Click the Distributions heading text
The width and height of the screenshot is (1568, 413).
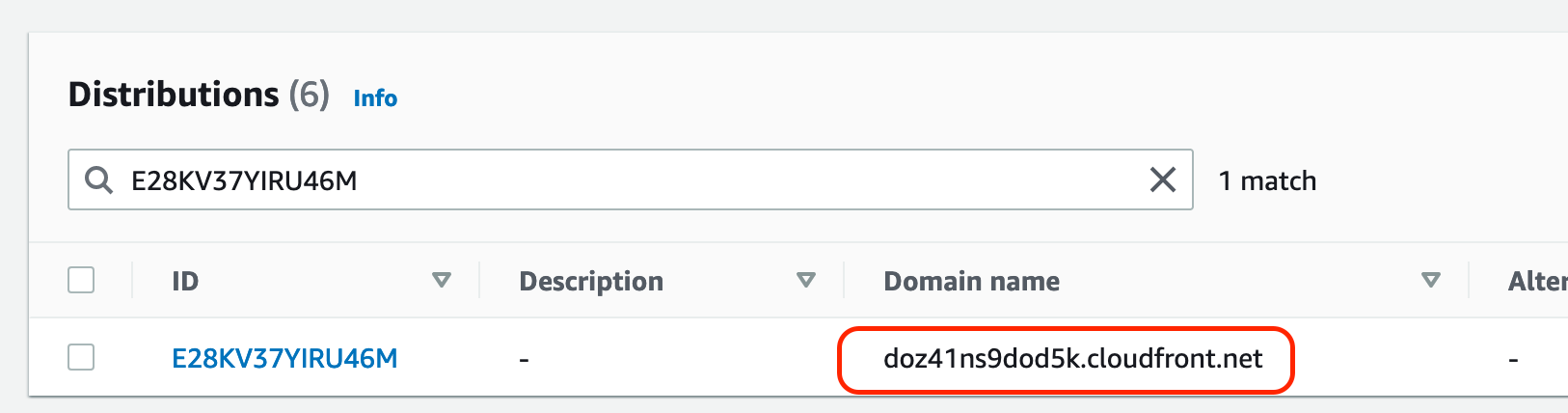tap(174, 95)
